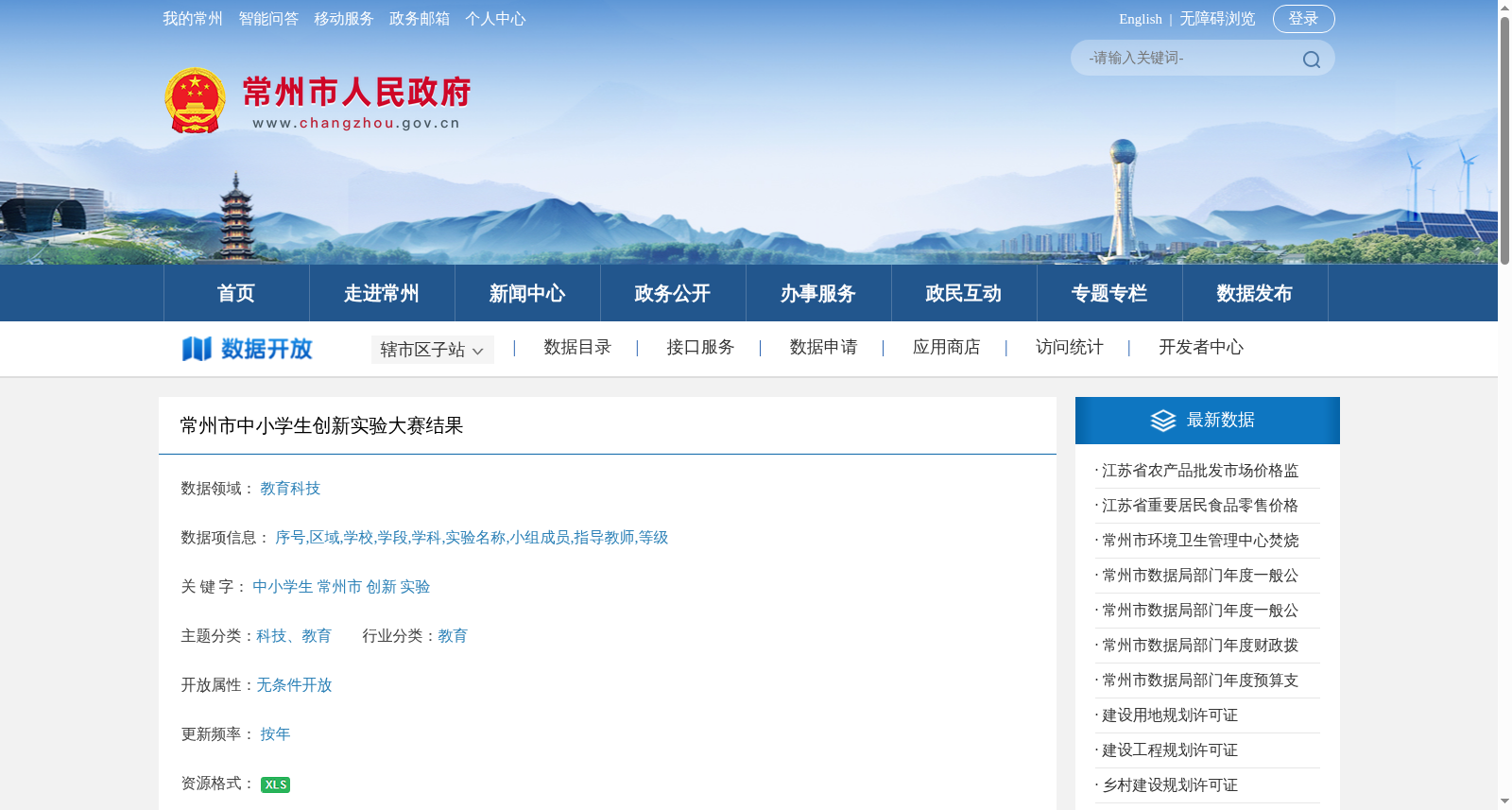Open the 我的常州 top link
This screenshot has width=1512, height=810.
click(x=193, y=19)
